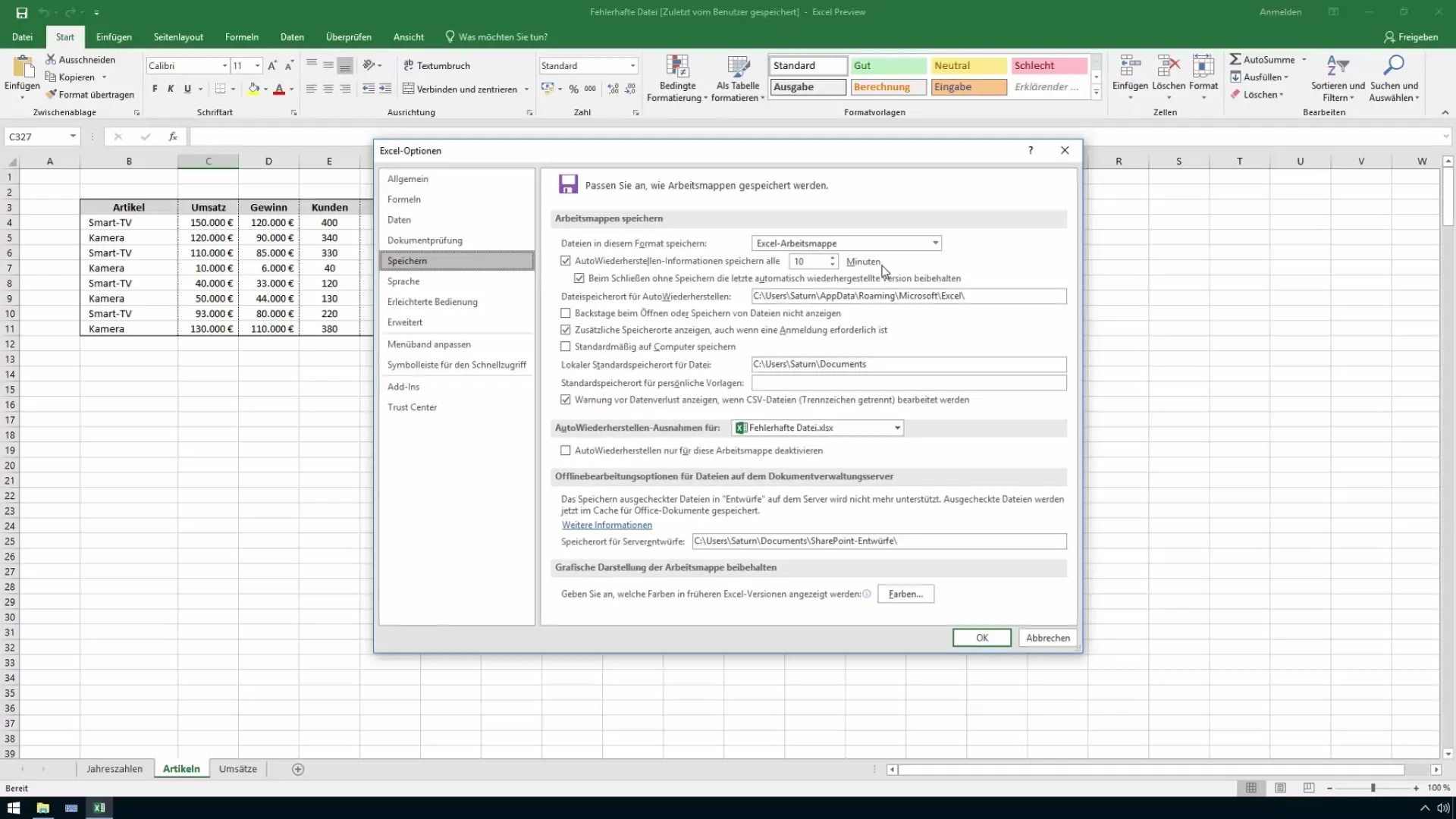Switch to the Artikeln tab

[181, 769]
